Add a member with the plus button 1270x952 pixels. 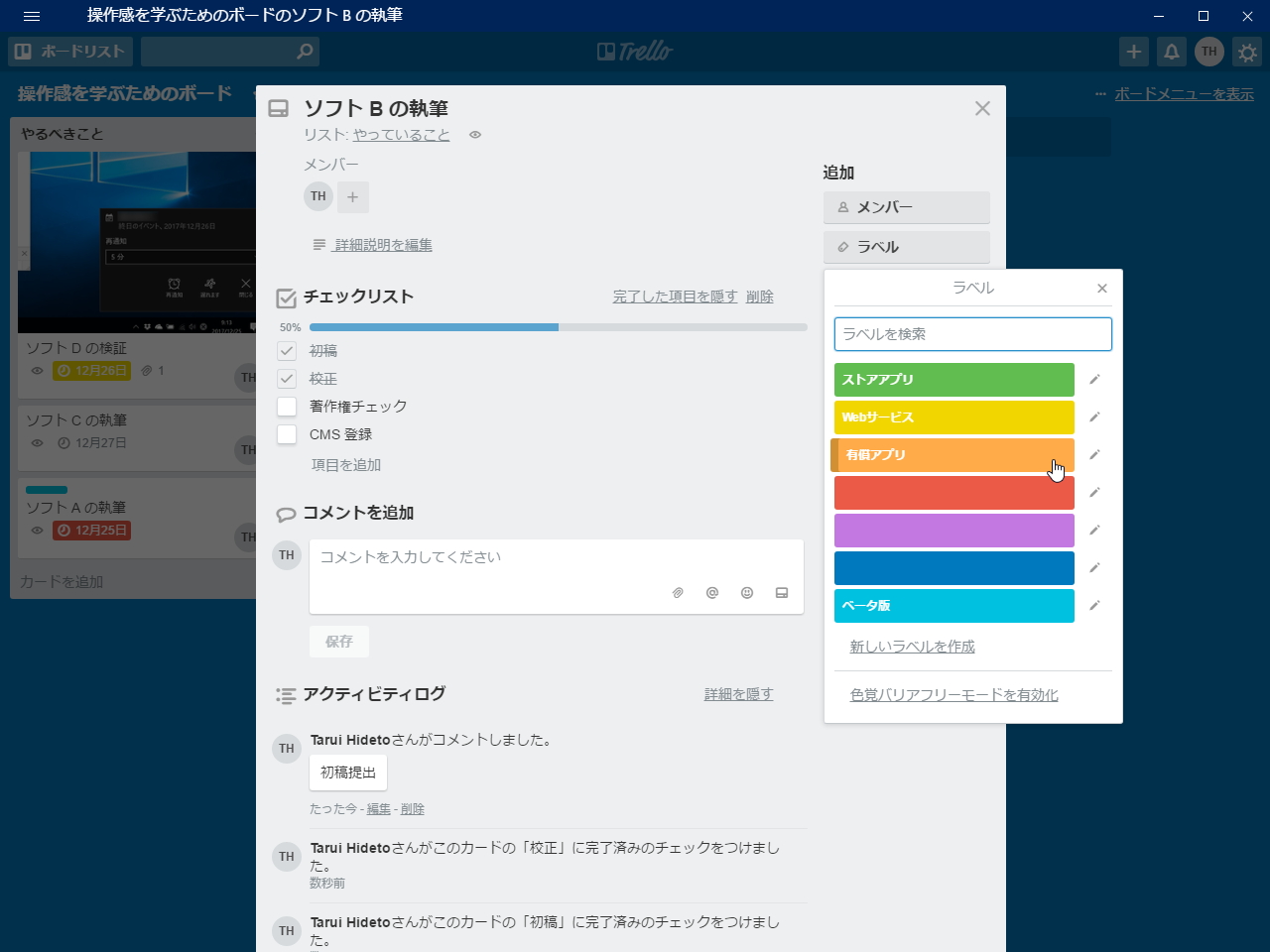[352, 196]
